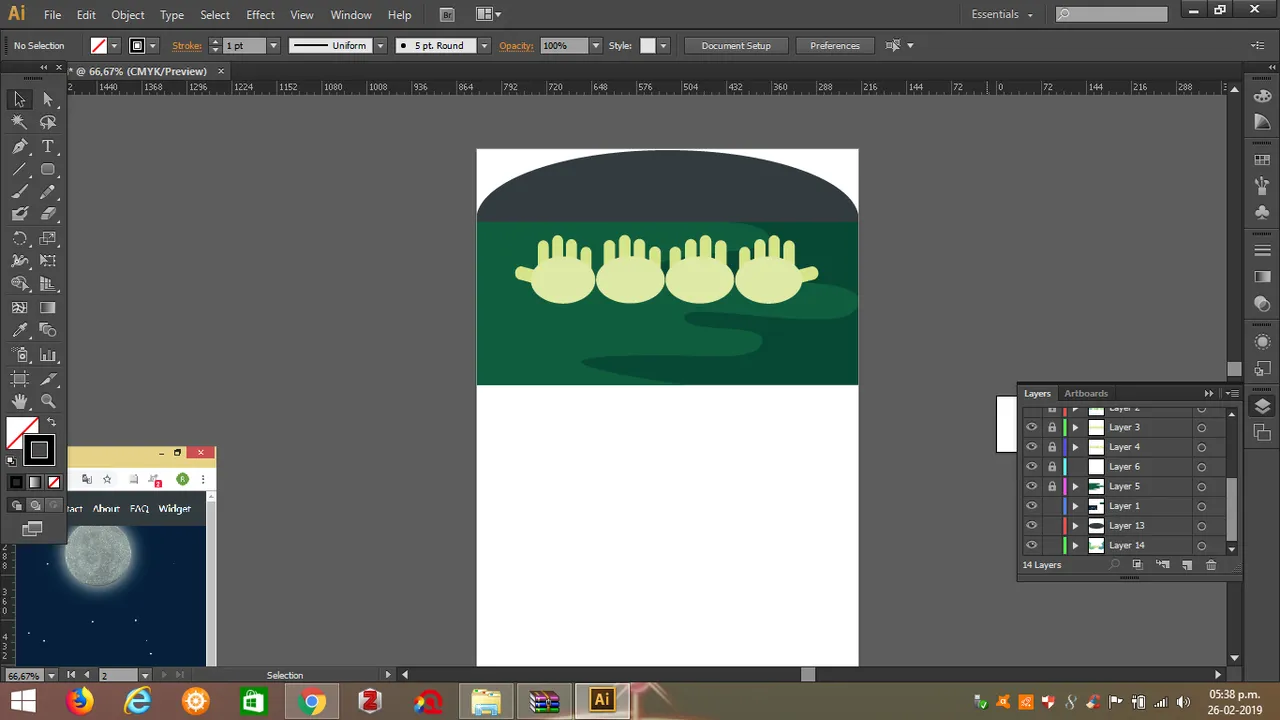The image size is (1280, 720).
Task: Select the Line Segment tool
Action: pos(19,169)
